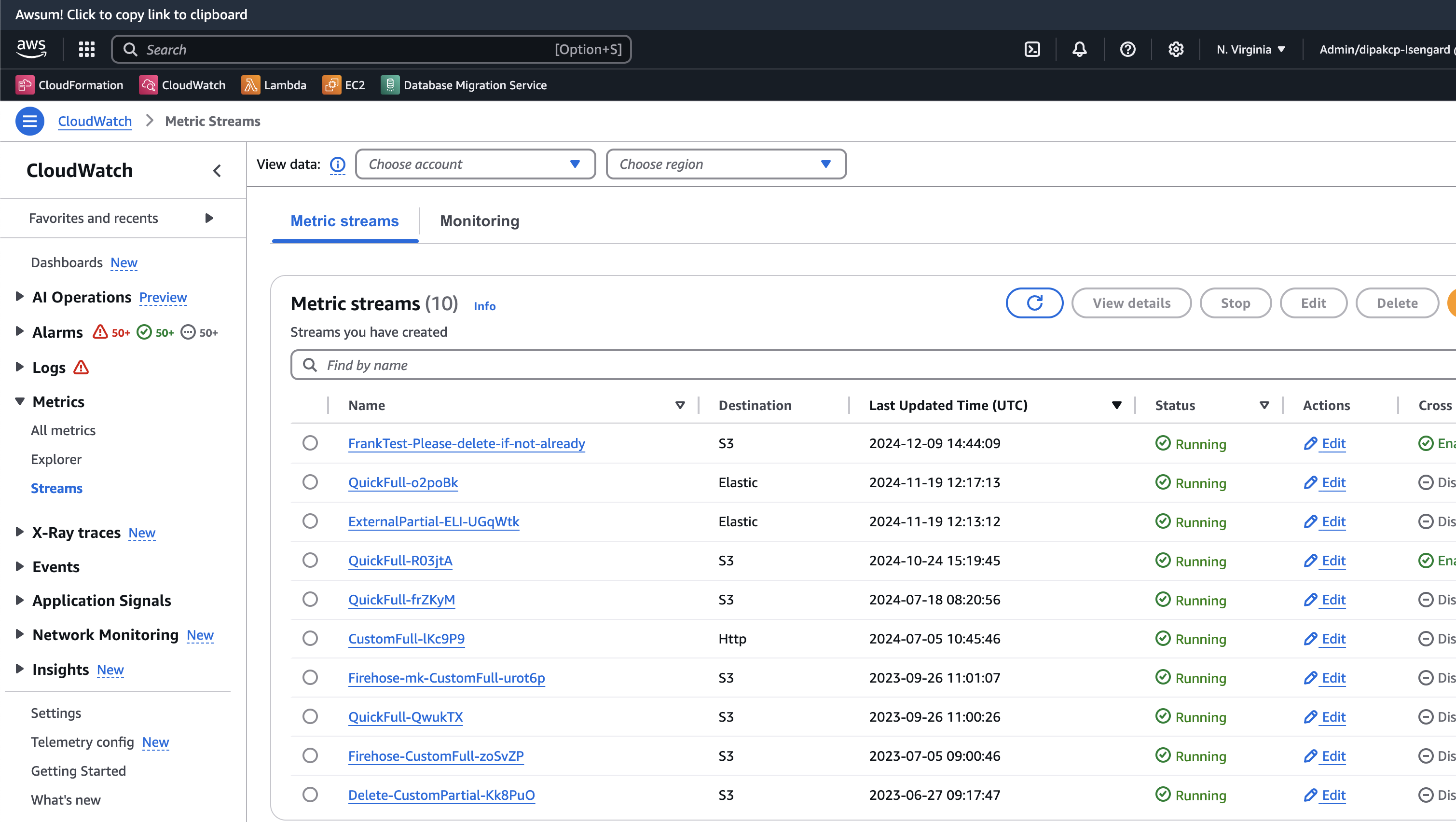This screenshot has width=1456, height=822.
Task: Open Database Migration Service shortcut
Action: point(464,85)
